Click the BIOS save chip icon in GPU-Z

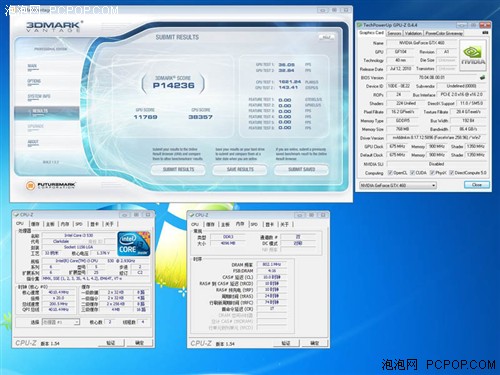click(x=482, y=77)
